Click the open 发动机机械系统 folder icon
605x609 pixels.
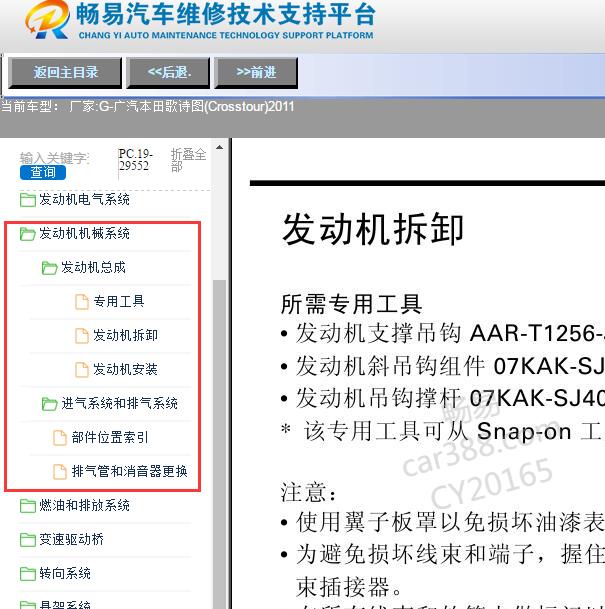coord(28,234)
